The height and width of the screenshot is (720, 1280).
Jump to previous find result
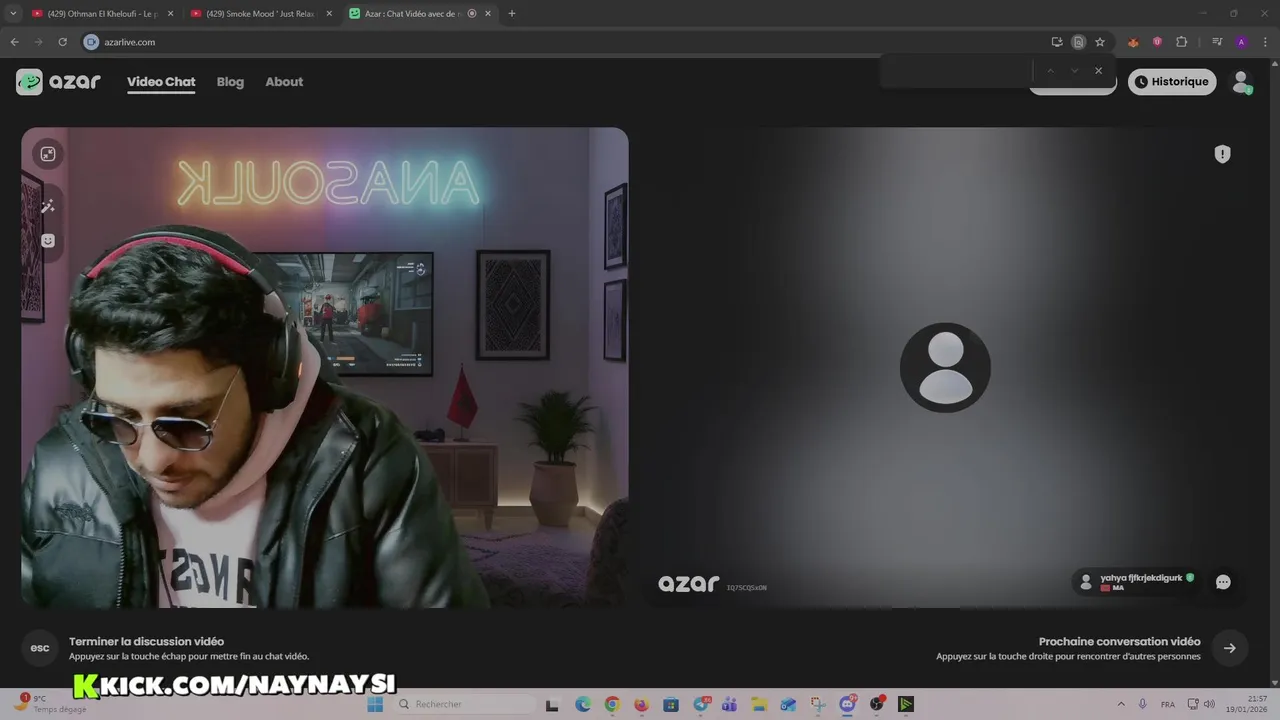(1050, 71)
